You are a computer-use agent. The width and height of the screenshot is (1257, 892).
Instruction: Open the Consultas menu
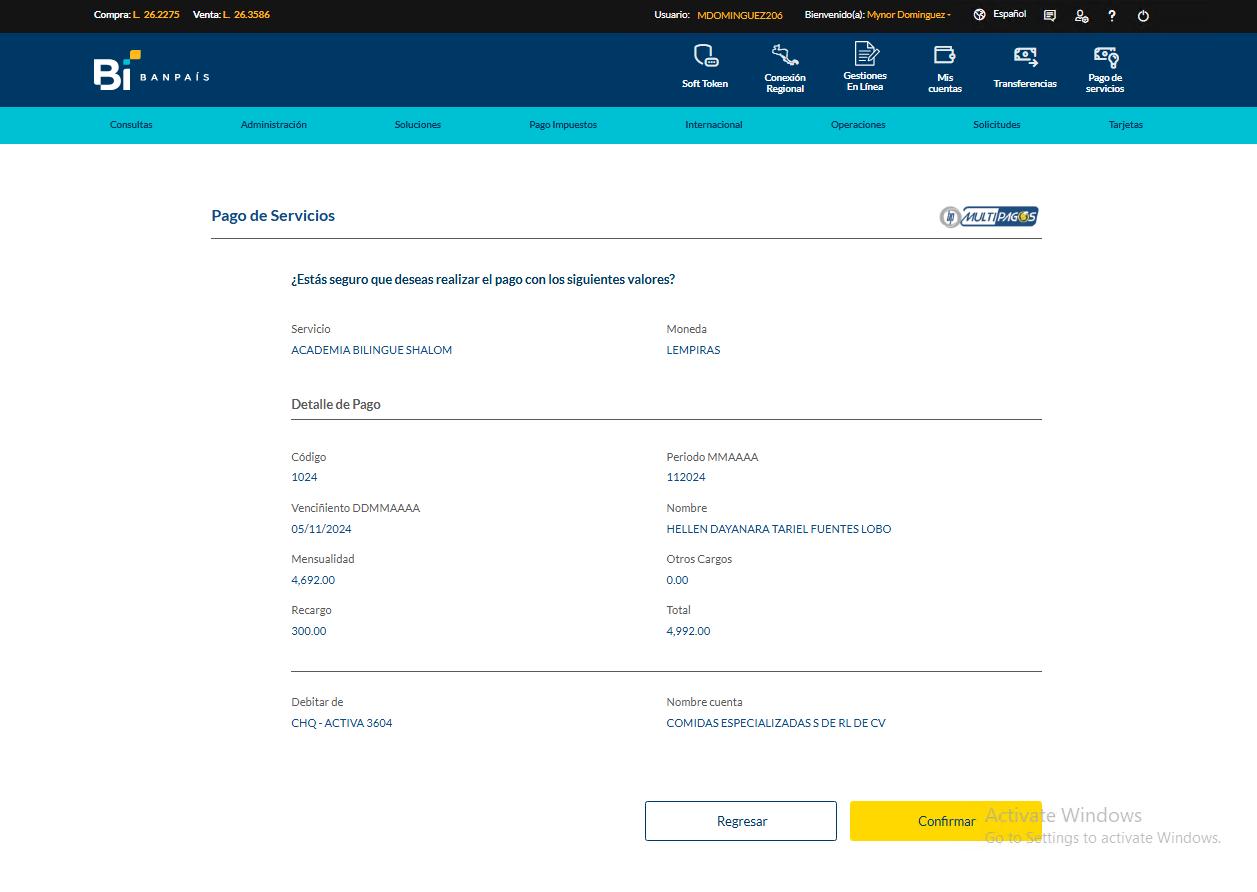point(131,125)
